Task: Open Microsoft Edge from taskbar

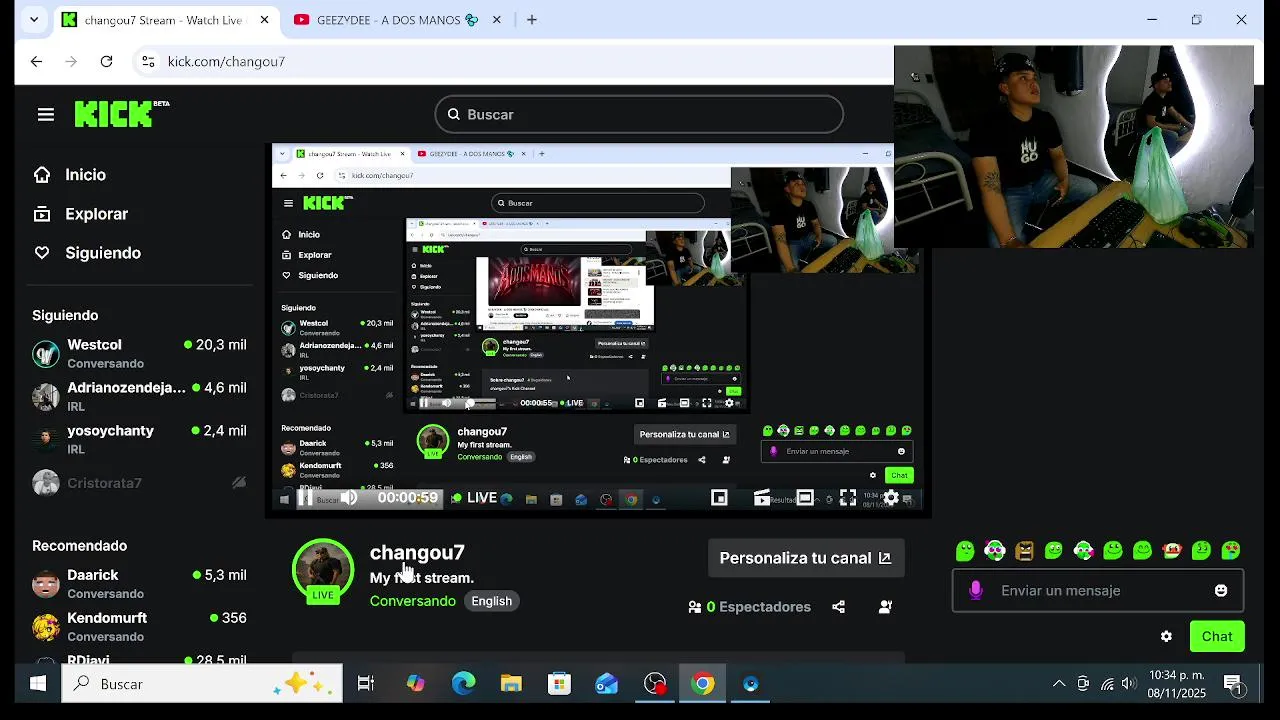Action: coord(463,684)
